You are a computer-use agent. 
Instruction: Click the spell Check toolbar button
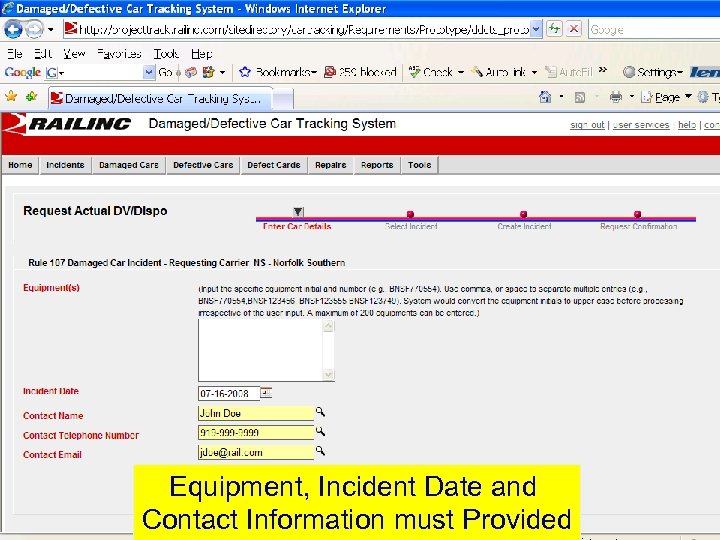(x=431, y=72)
